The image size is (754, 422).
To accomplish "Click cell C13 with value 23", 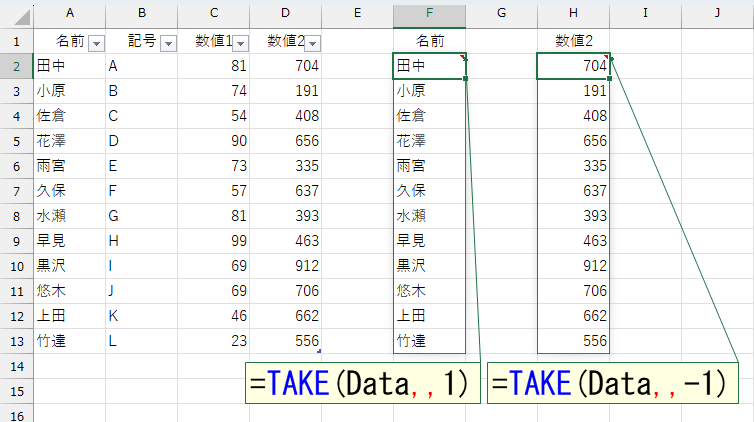I will point(214,341).
